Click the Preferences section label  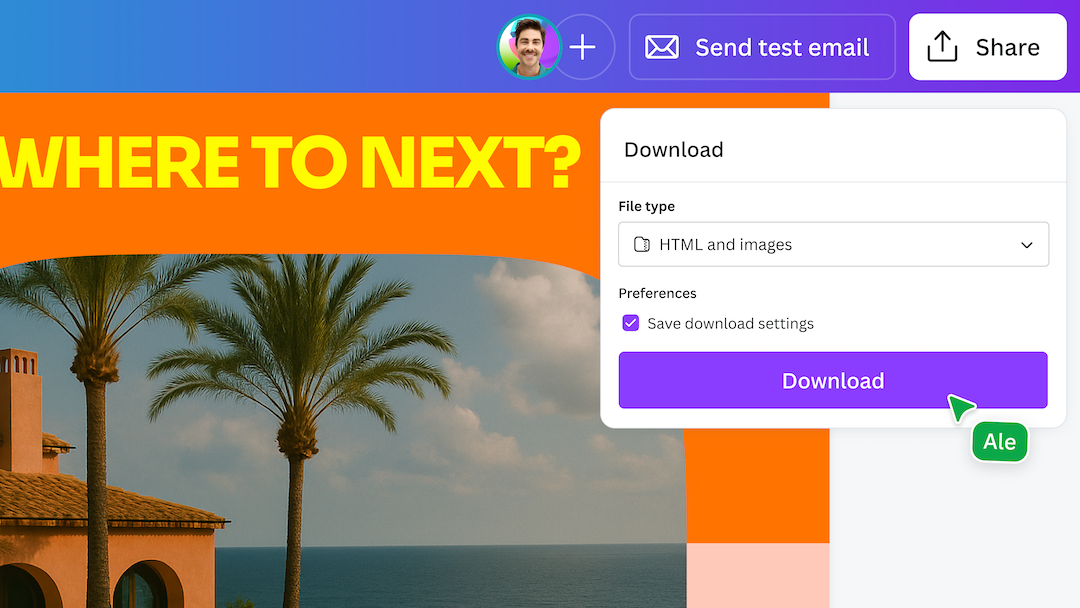click(657, 293)
